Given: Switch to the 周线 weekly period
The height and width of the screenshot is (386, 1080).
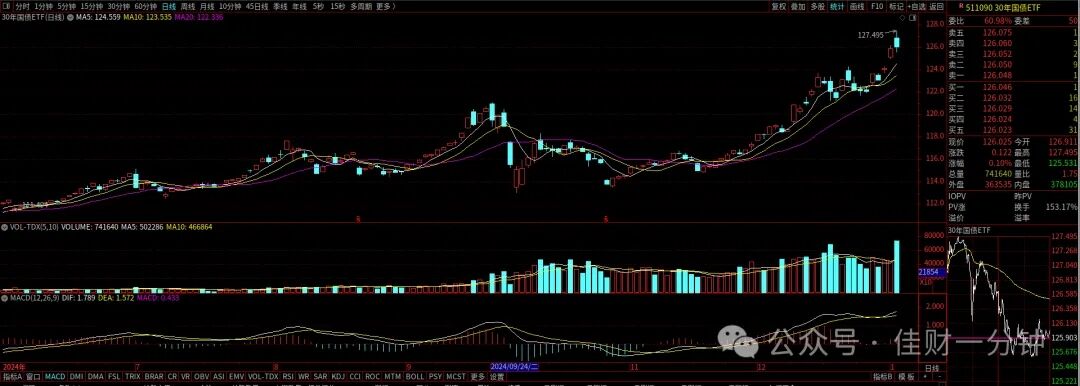Looking at the screenshot, I should click(188, 6).
